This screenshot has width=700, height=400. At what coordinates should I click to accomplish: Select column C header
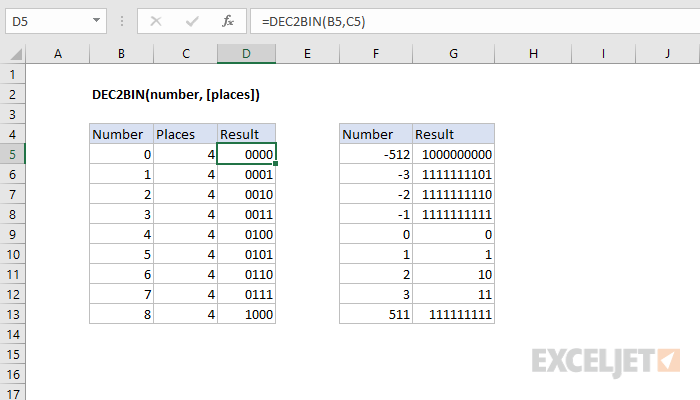185,54
